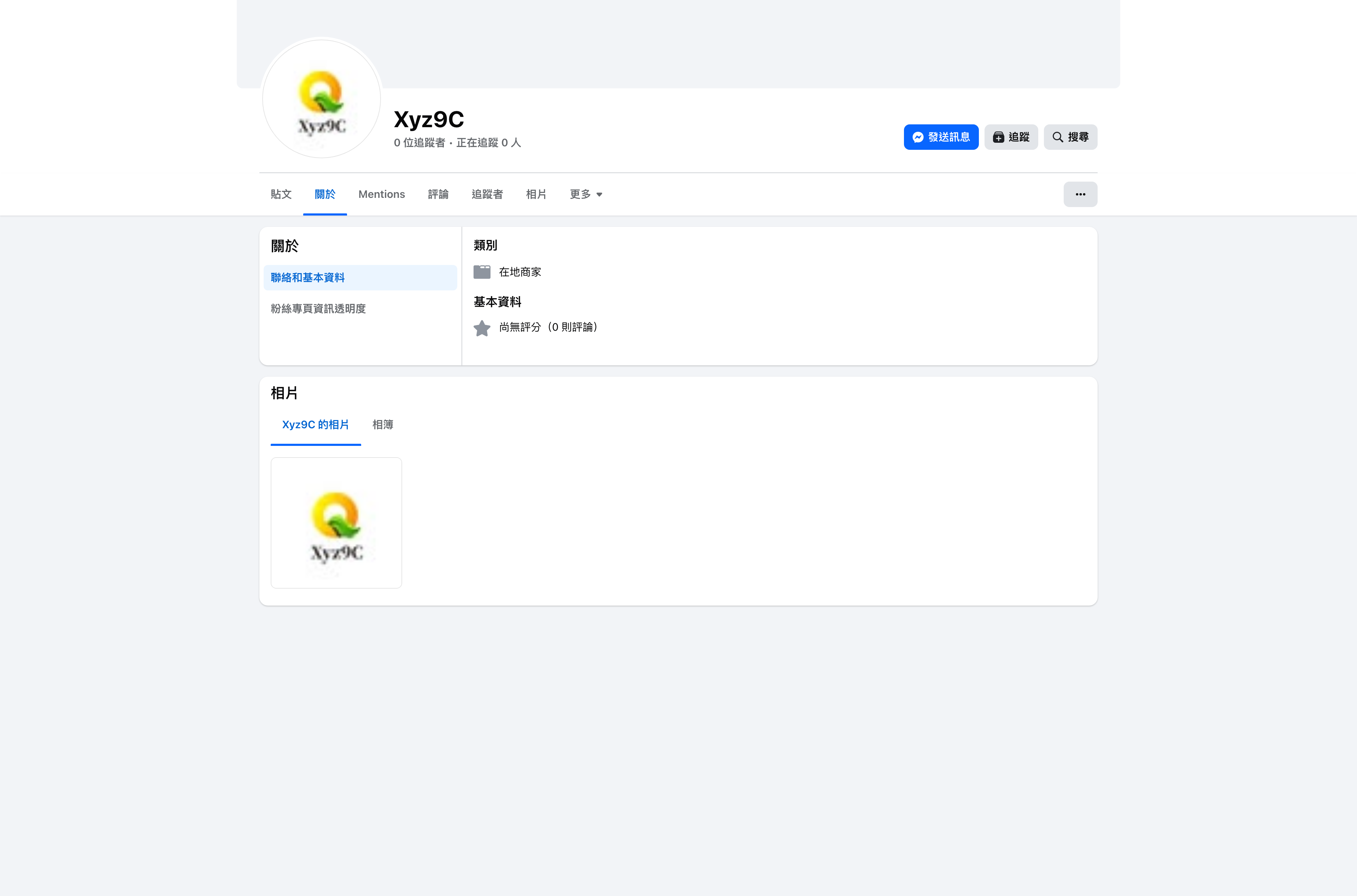Select the 關於 tab
1357x896 pixels.
[x=324, y=194]
